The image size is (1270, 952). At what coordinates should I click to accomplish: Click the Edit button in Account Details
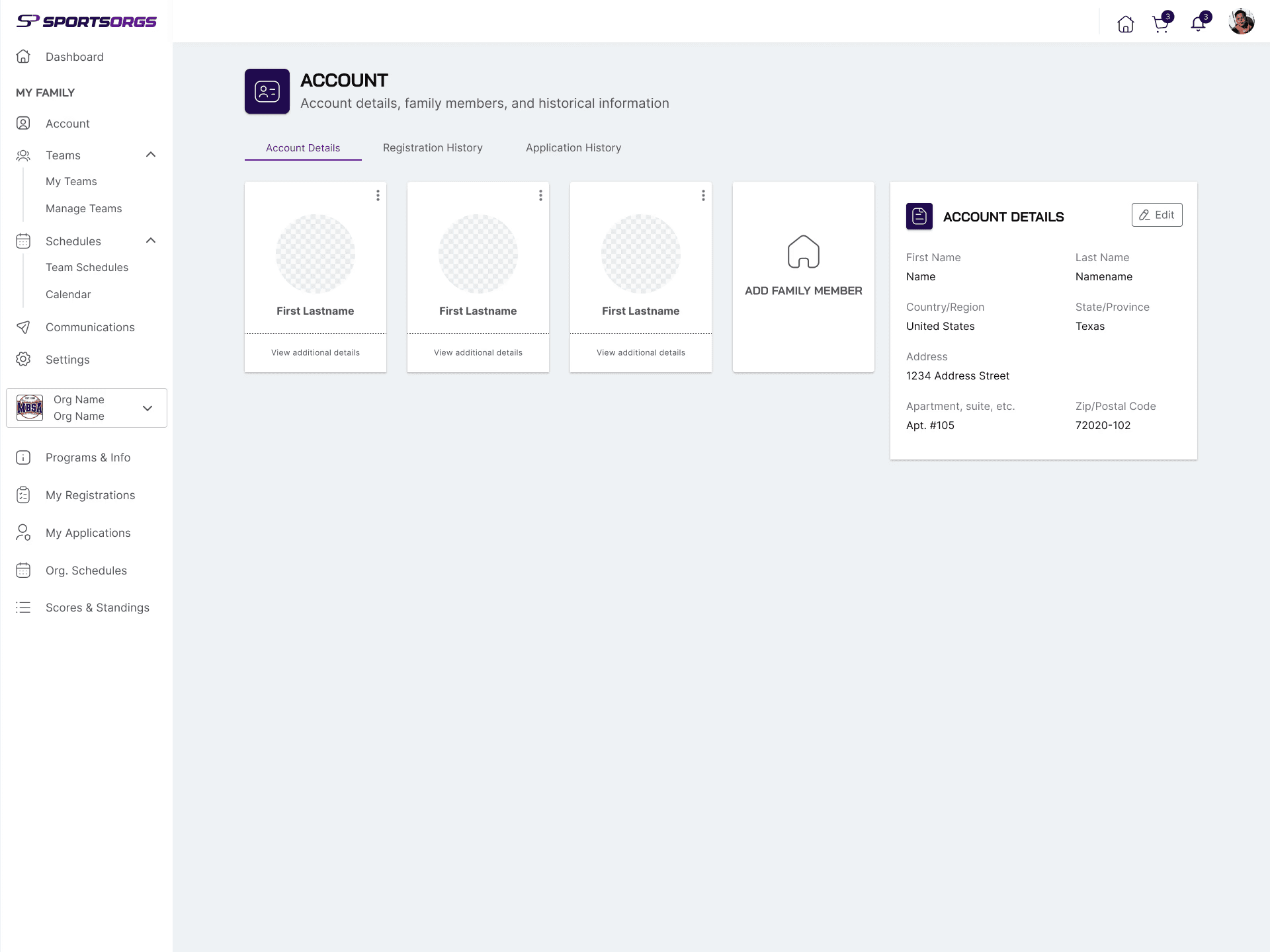(1156, 215)
